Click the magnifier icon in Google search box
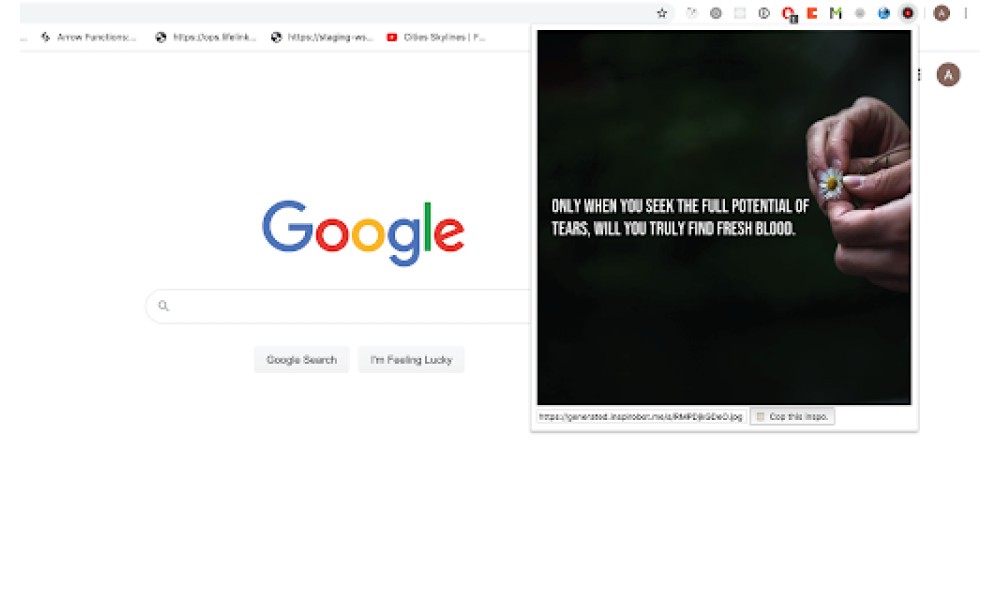Screen dimensions: 1000x600 pos(163,305)
